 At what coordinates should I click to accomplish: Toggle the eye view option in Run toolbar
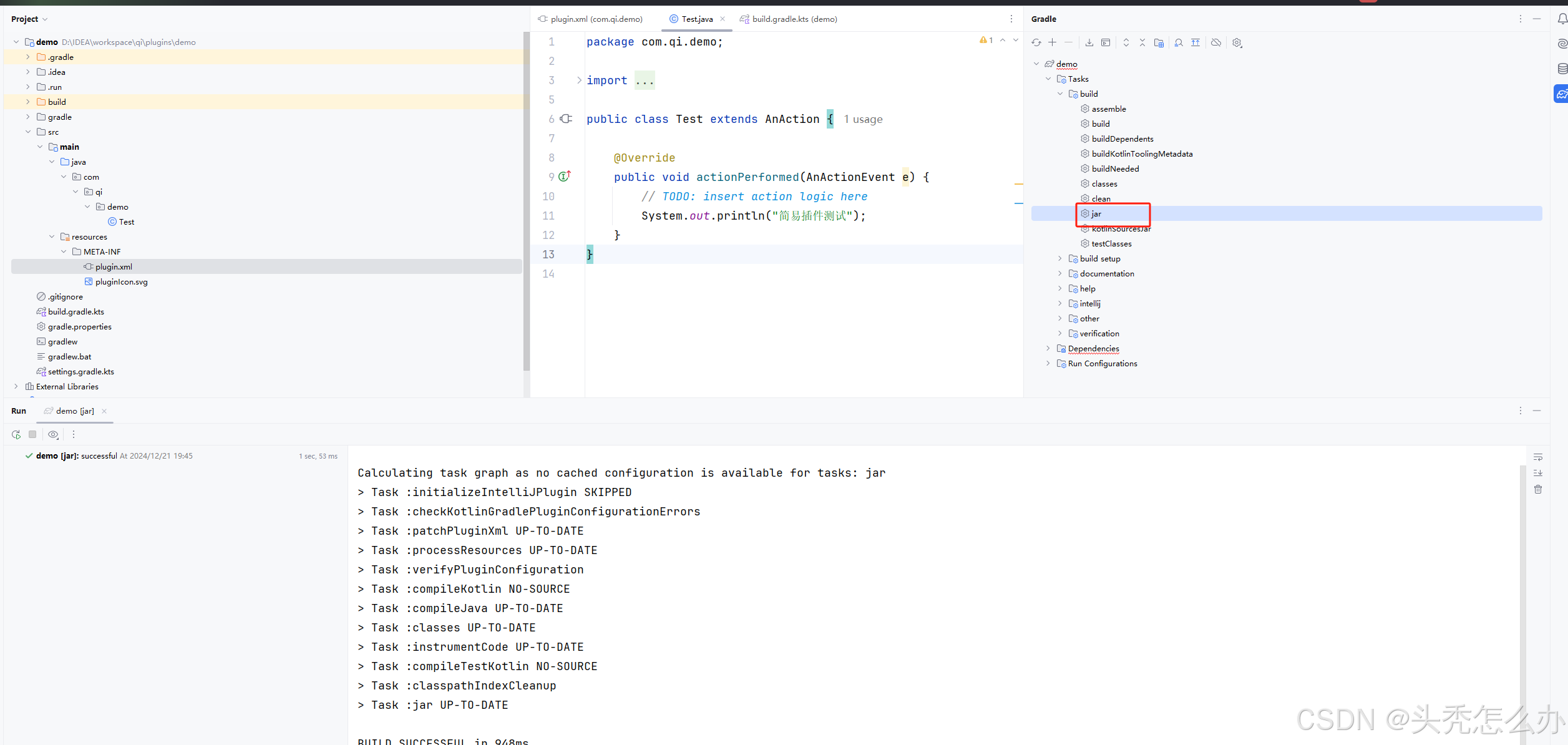(x=54, y=434)
